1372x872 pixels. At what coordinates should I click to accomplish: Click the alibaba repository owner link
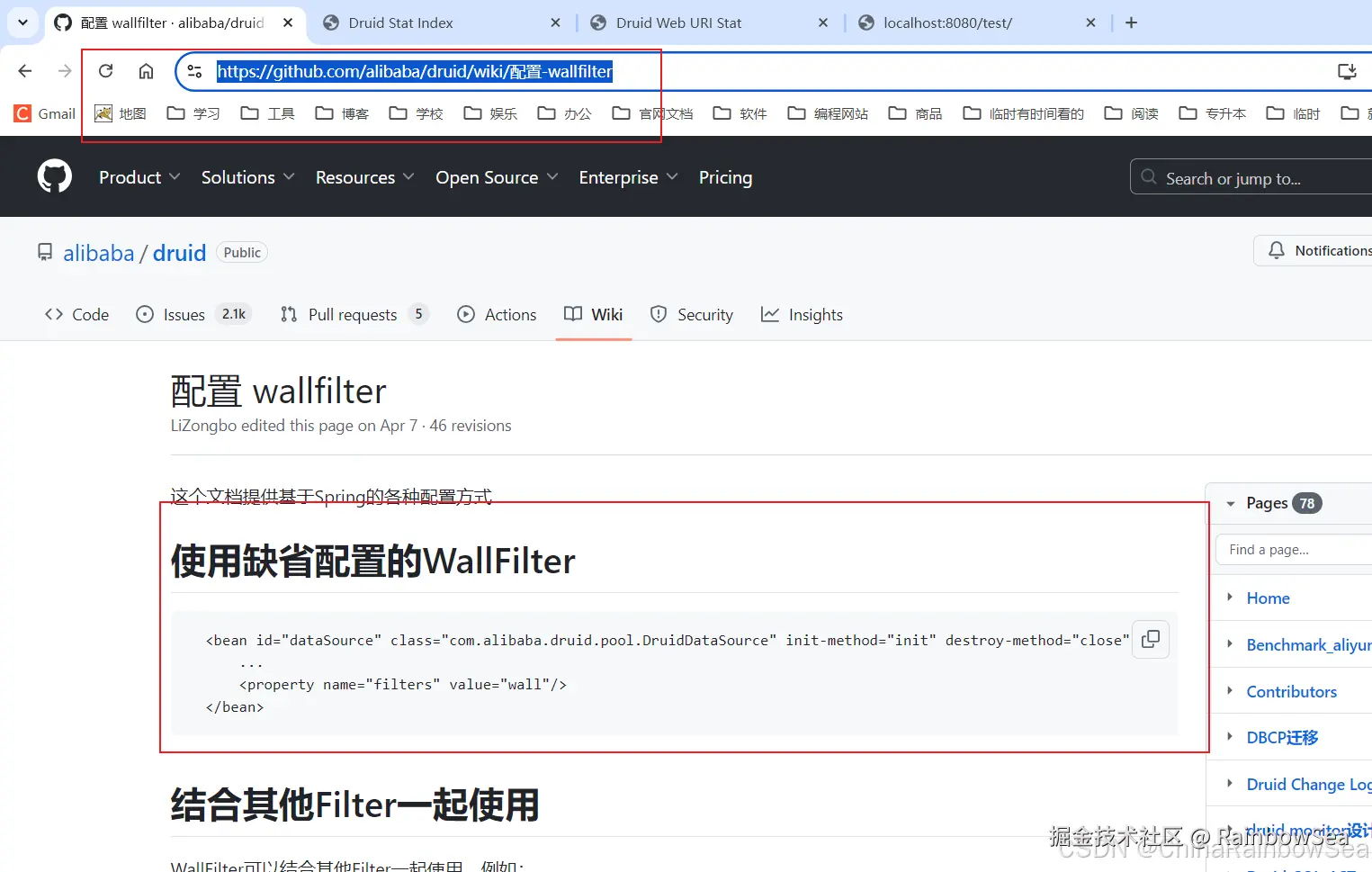pos(99,253)
